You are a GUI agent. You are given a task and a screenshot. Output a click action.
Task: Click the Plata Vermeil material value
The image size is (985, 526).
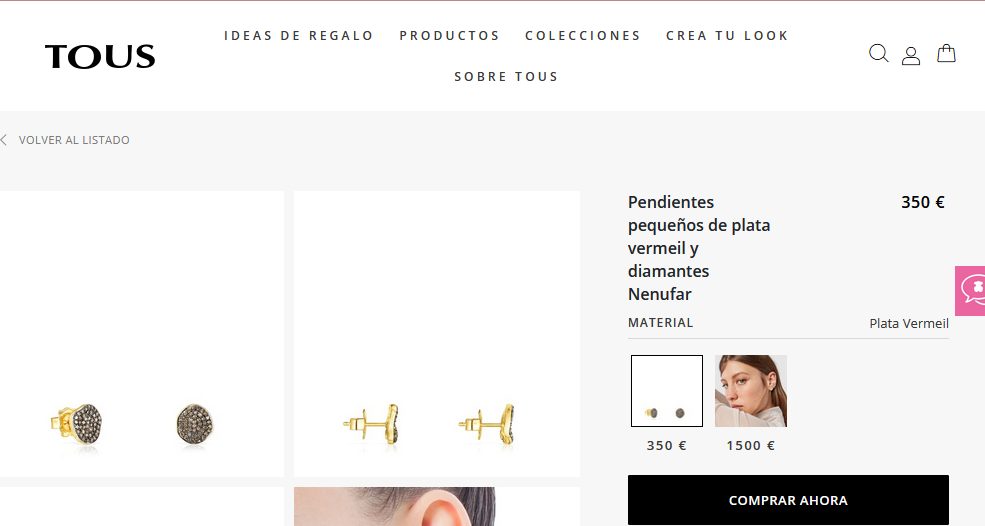click(908, 324)
